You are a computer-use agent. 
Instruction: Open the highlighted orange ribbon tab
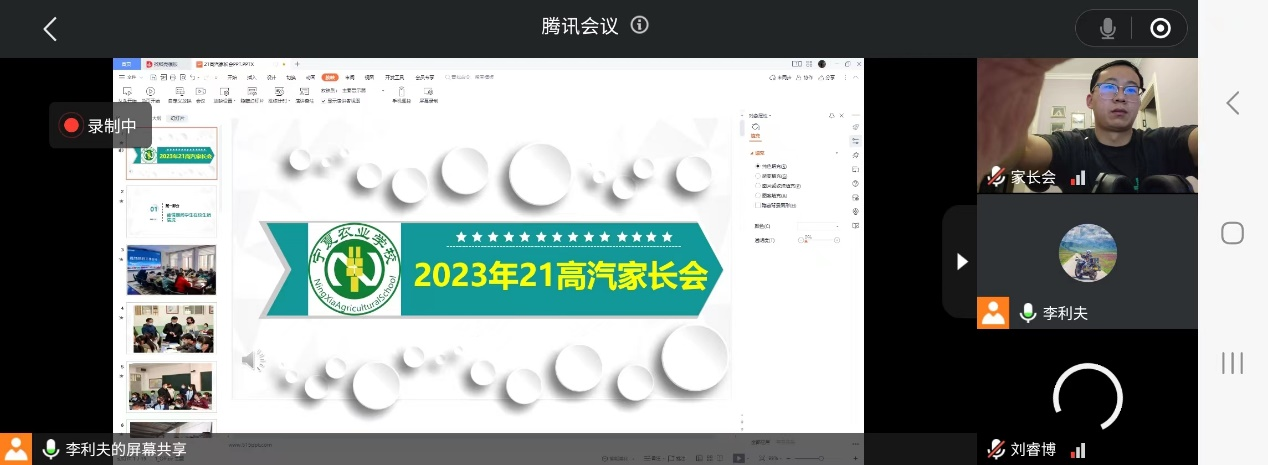pyautogui.click(x=330, y=77)
